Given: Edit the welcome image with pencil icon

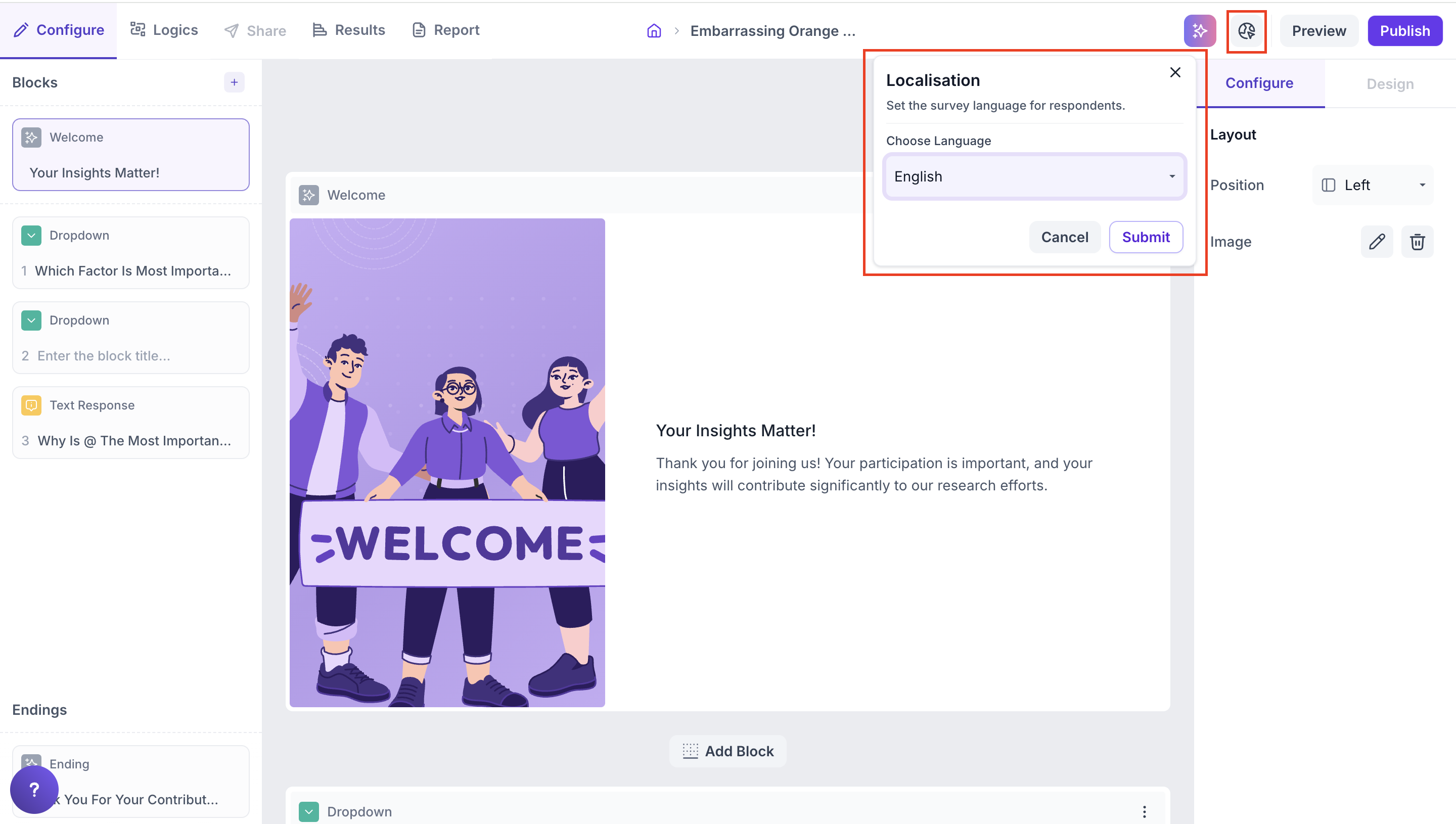Looking at the screenshot, I should [1376, 242].
